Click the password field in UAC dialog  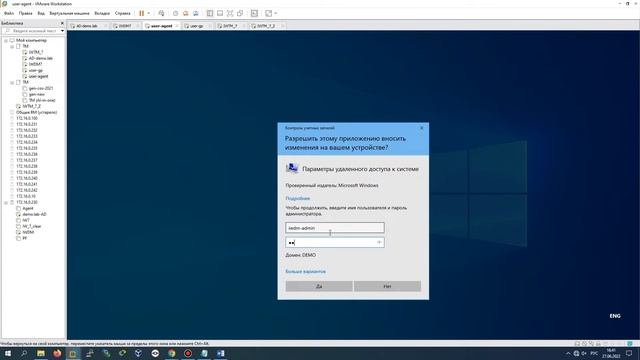[x=335, y=242]
